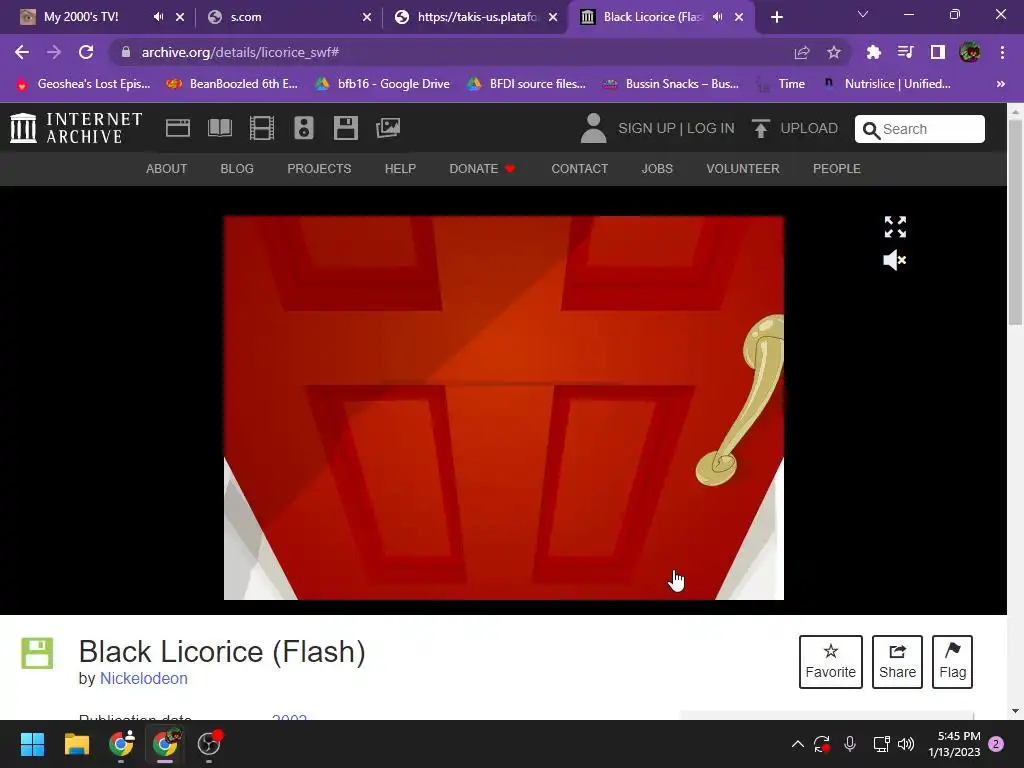Bookmark this page with the star
Screen dimensions: 1024x768
point(834,52)
